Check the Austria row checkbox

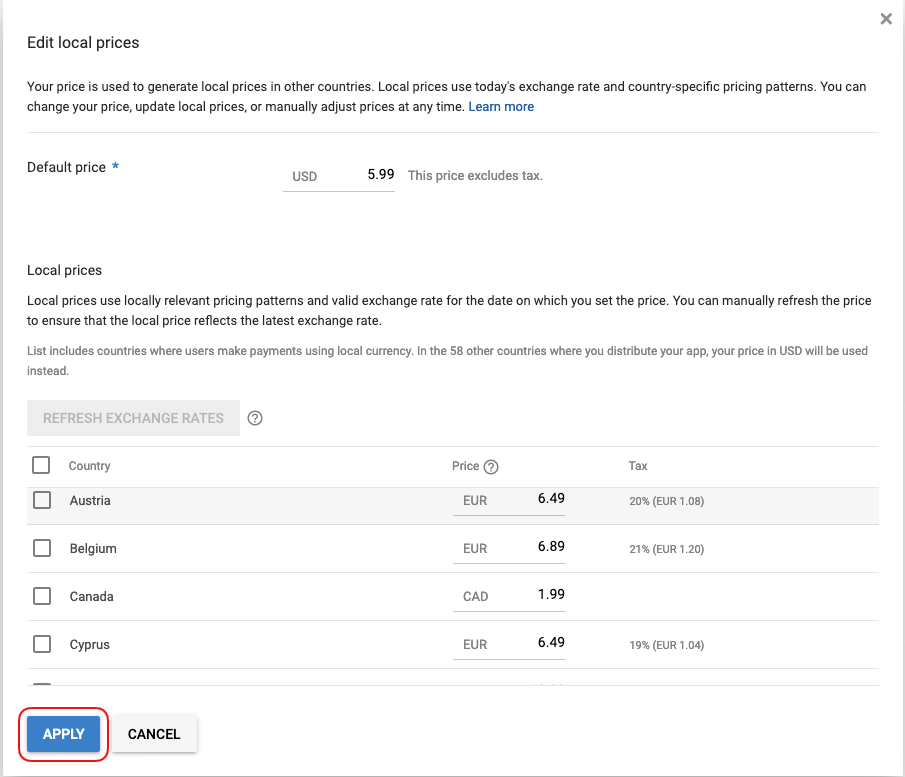click(42, 500)
